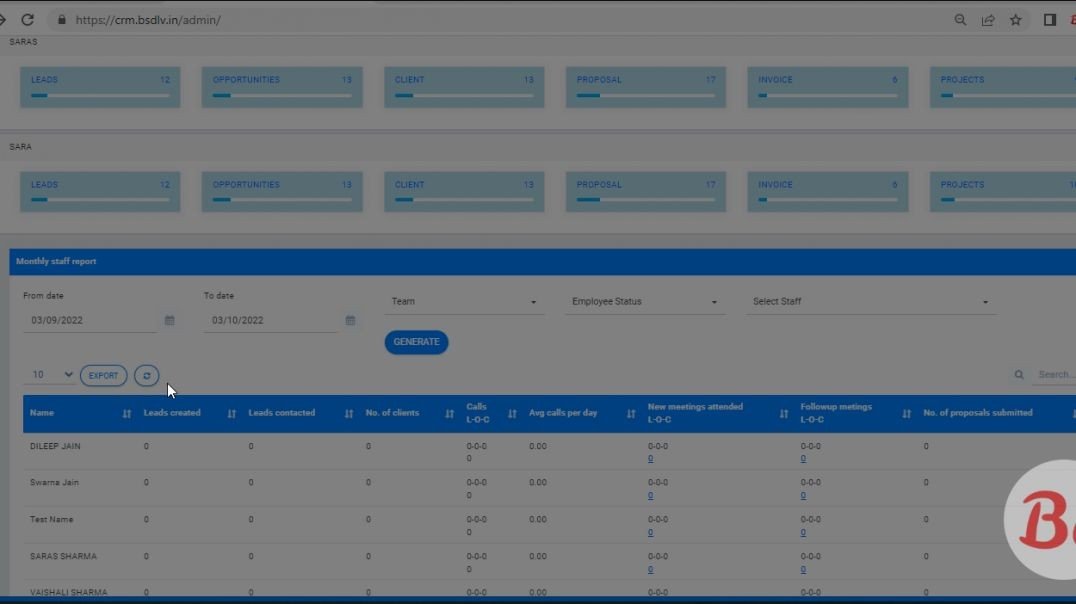Click inside the Search field
1076x604 pixels.
(1055, 374)
